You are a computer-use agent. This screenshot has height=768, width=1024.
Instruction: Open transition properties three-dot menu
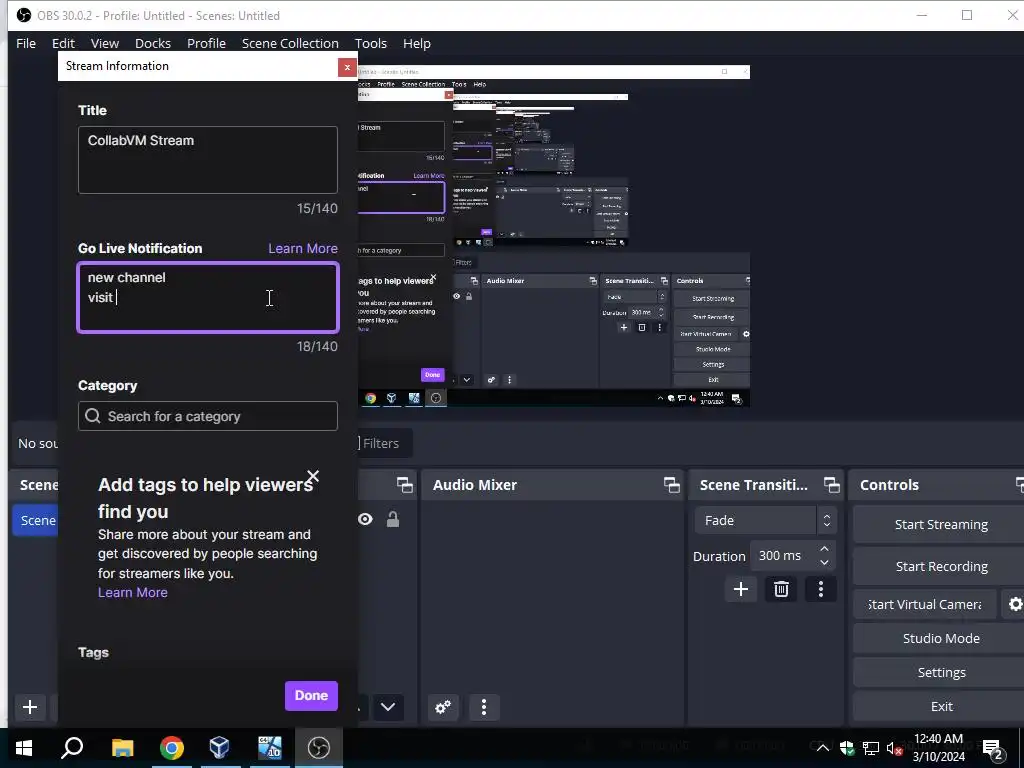[x=821, y=589]
